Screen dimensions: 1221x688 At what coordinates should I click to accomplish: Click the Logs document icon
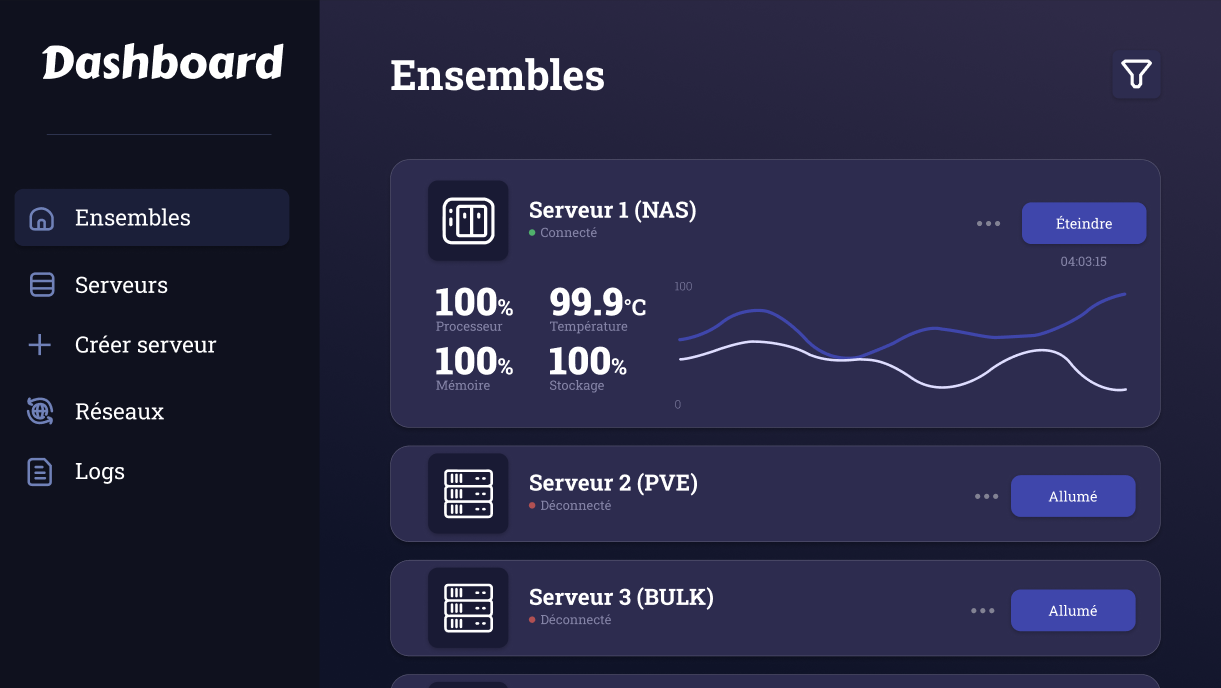pos(39,472)
